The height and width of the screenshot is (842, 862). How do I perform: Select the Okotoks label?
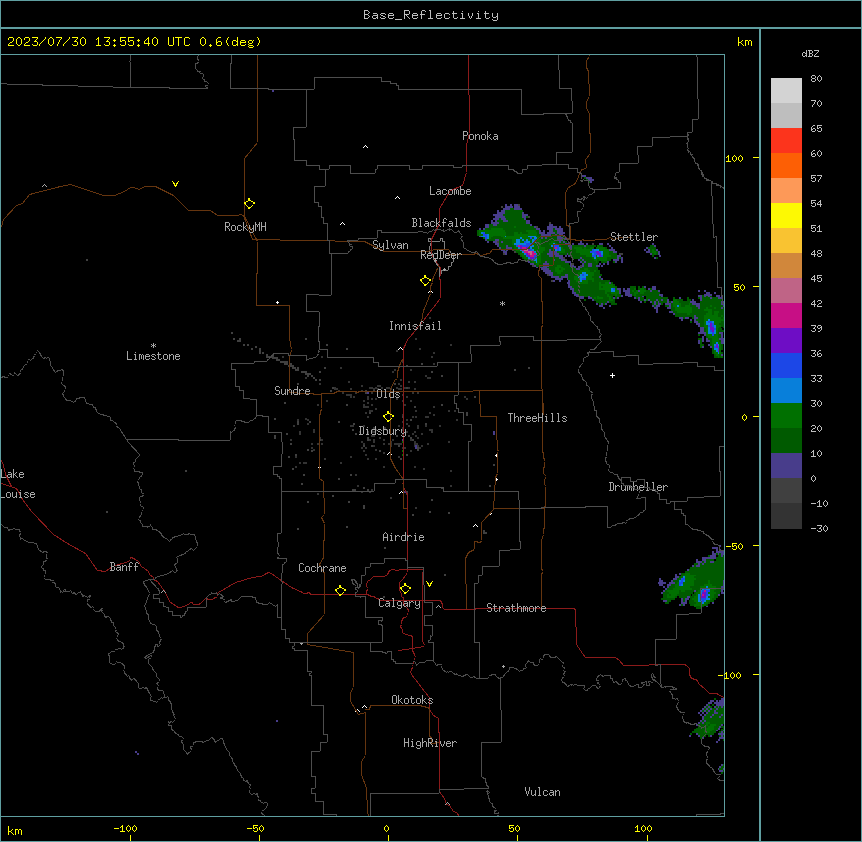[x=412, y=700]
